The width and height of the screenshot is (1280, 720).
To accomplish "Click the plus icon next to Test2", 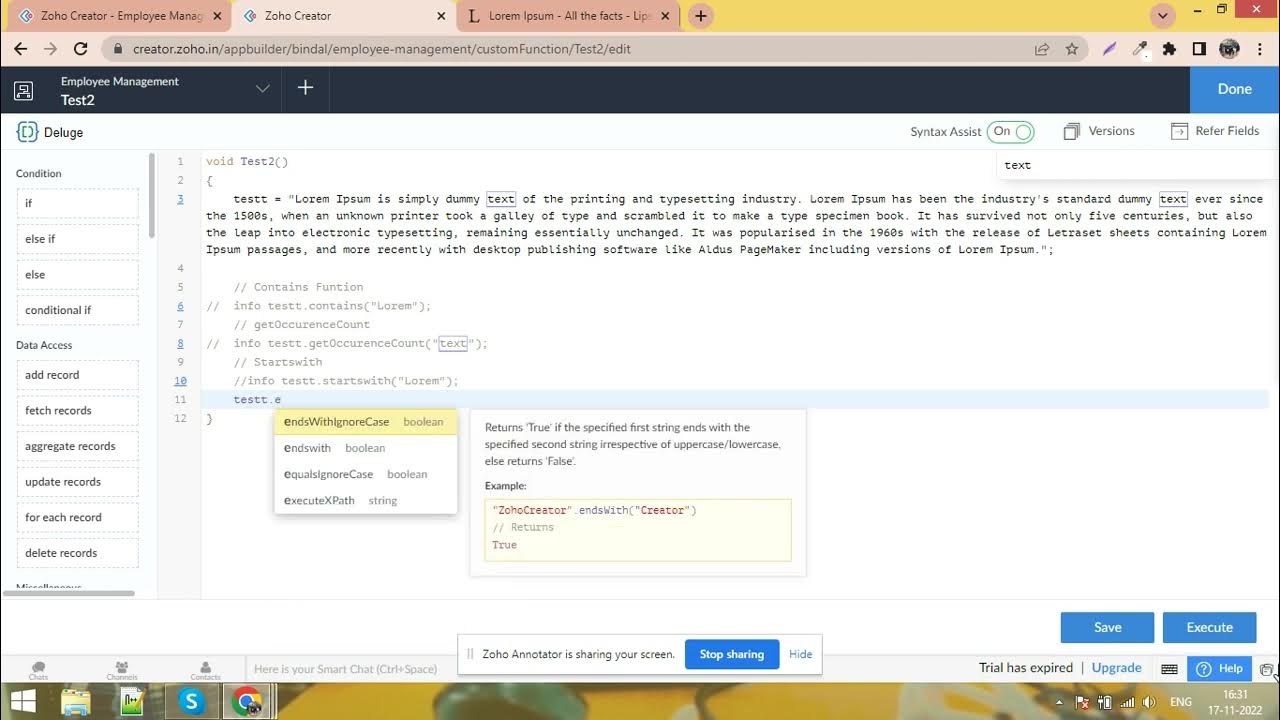I will coord(305,88).
